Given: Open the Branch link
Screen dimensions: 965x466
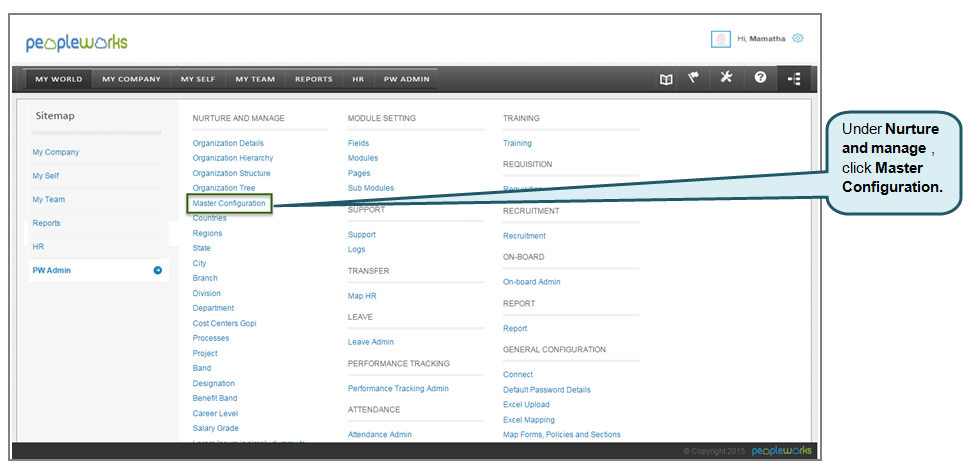Looking at the screenshot, I should pos(205,278).
